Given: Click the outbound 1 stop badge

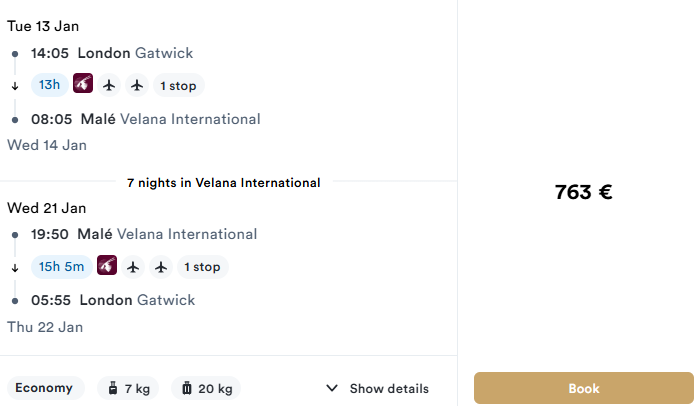Looking at the screenshot, I should click(x=178, y=85).
